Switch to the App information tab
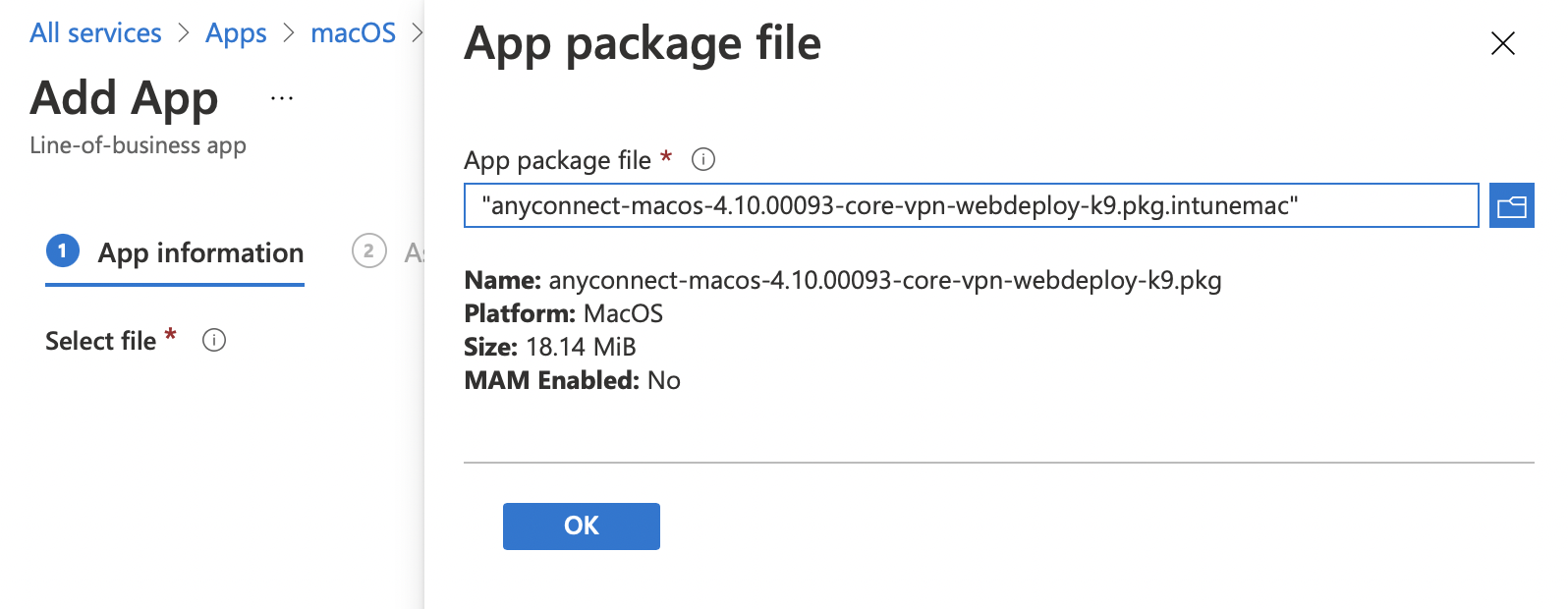Screen dimensions: 1568x609 [x=175, y=253]
